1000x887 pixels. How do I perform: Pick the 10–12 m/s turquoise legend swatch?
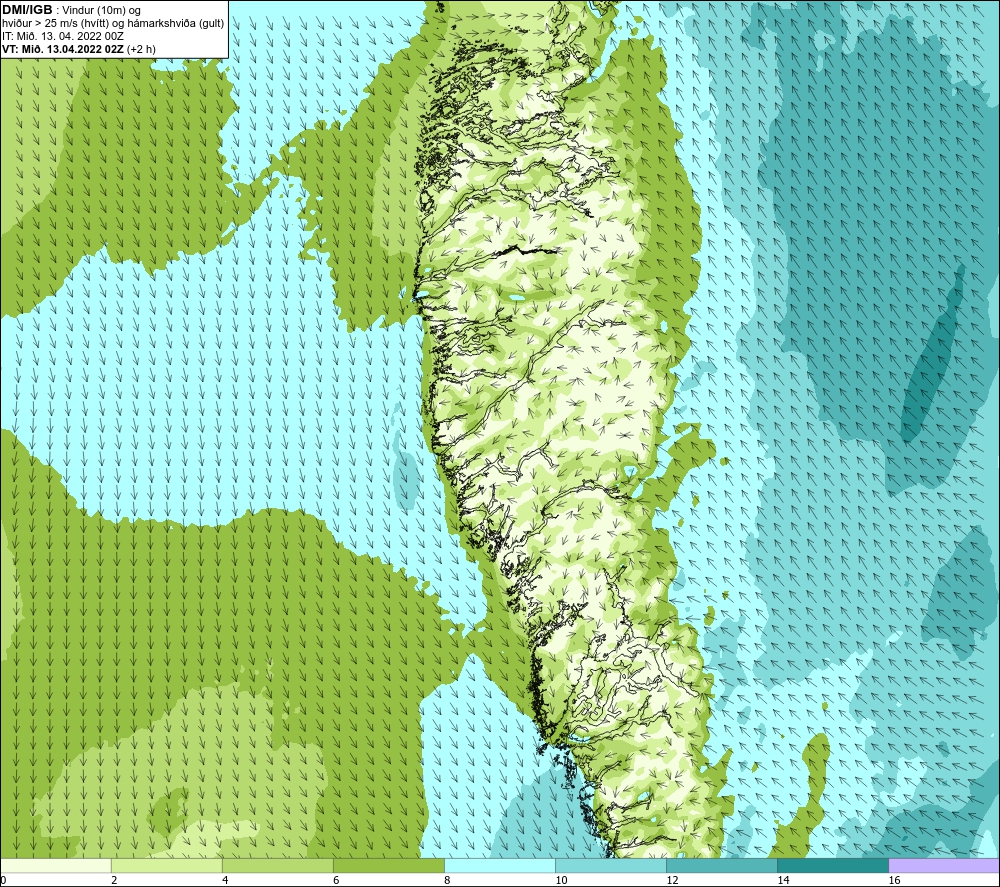tap(611, 865)
